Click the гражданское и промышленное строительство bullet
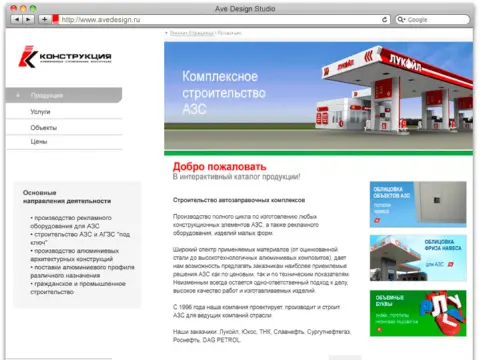Image resolution: width=480 pixels, height=360 pixels. tap(78, 288)
